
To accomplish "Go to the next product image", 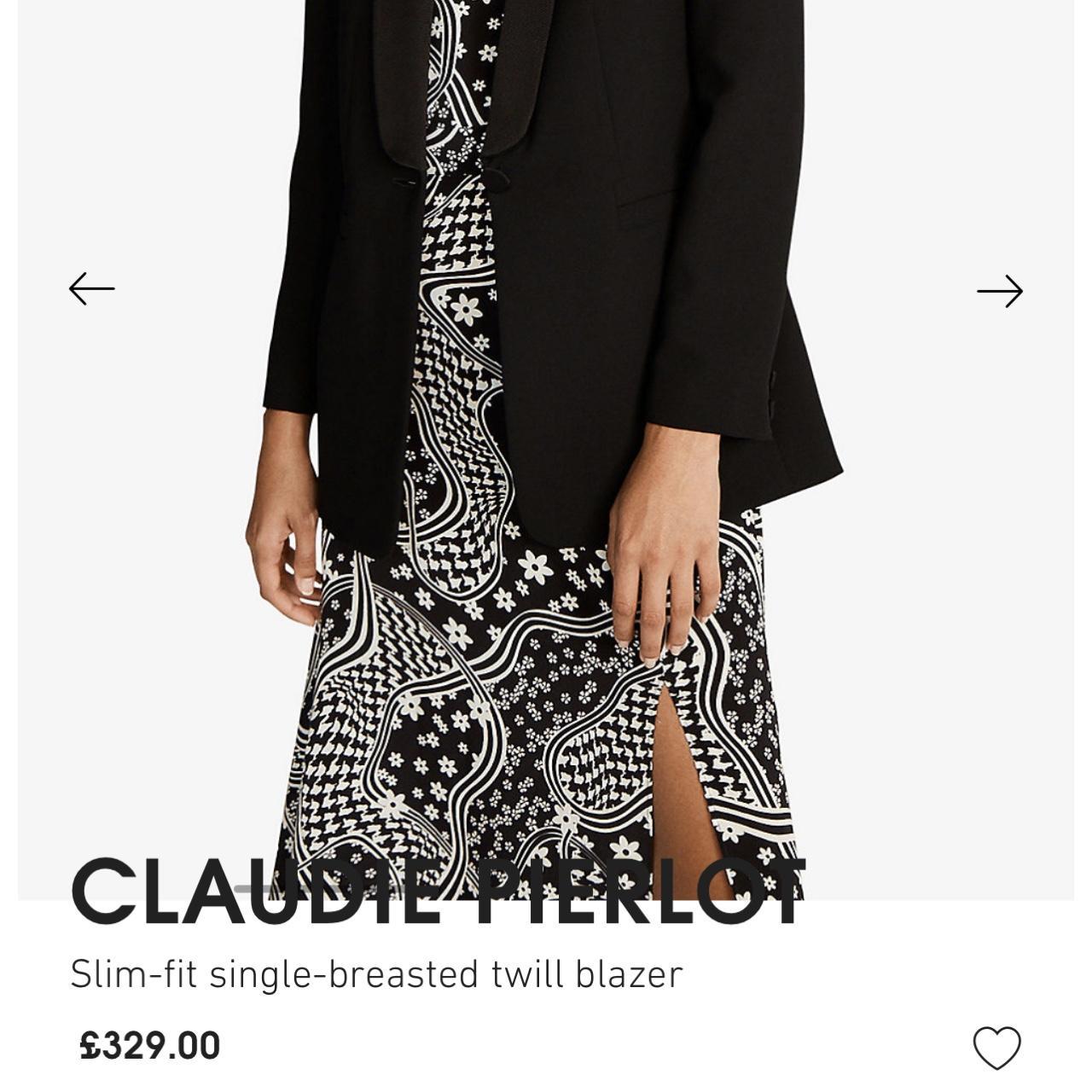I will tap(1000, 291).
